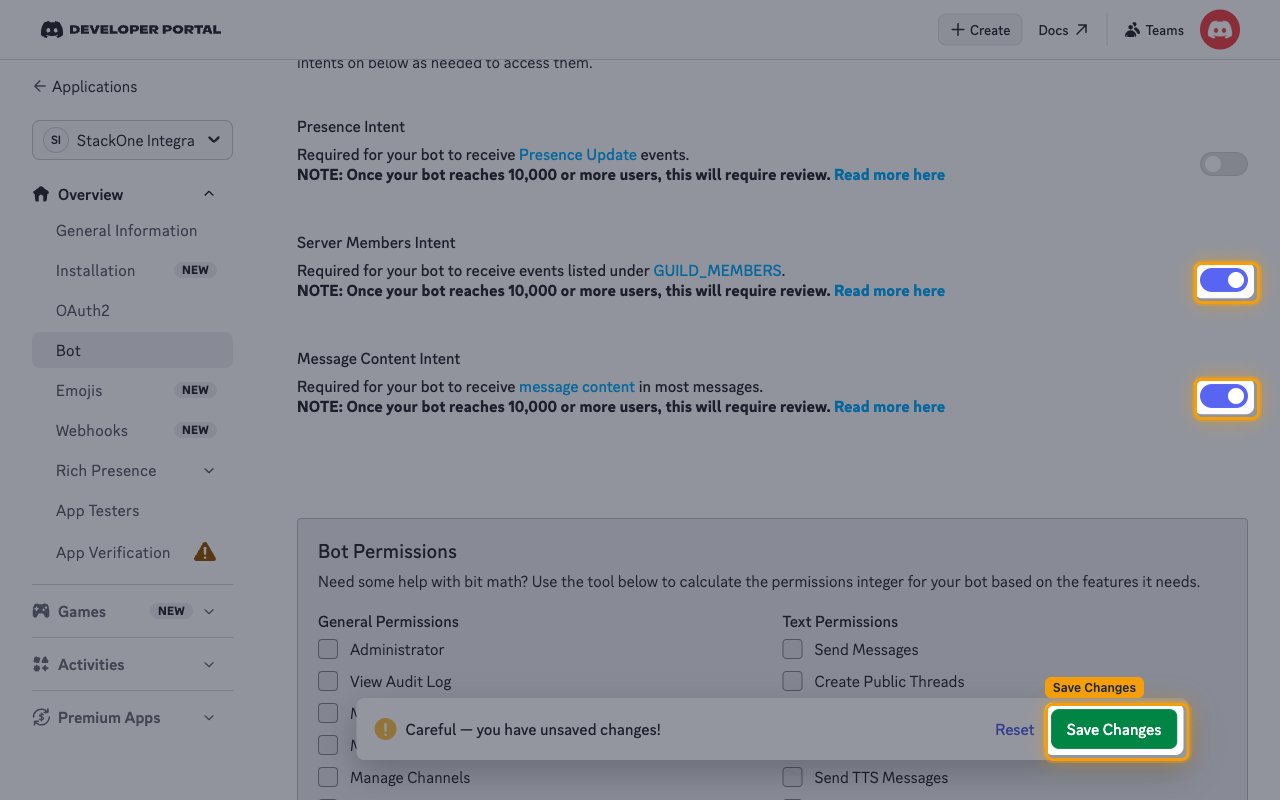Follow the GUILD_MEMBERS link
The width and height of the screenshot is (1280, 800).
coord(717,270)
